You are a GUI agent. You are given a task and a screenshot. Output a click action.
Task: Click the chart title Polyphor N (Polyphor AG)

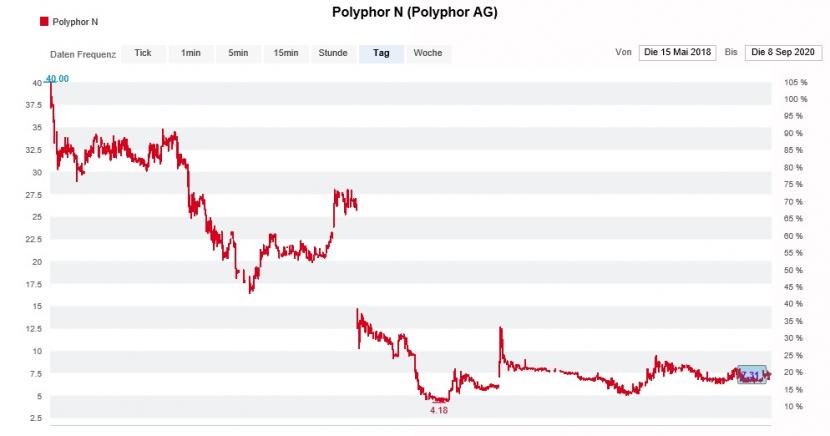pos(414,12)
